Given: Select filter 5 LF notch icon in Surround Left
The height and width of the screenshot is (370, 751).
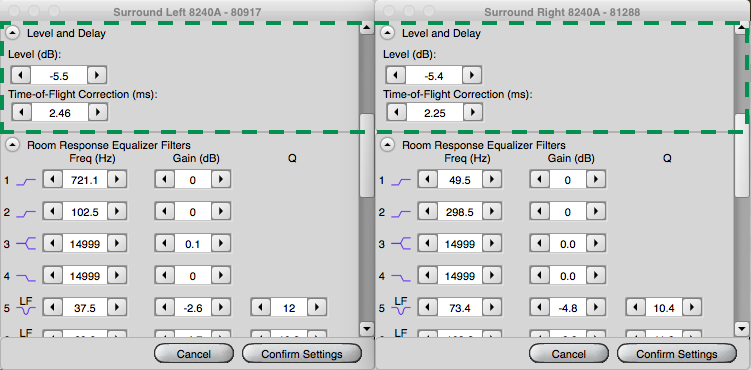Looking at the screenshot, I should [x=26, y=306].
